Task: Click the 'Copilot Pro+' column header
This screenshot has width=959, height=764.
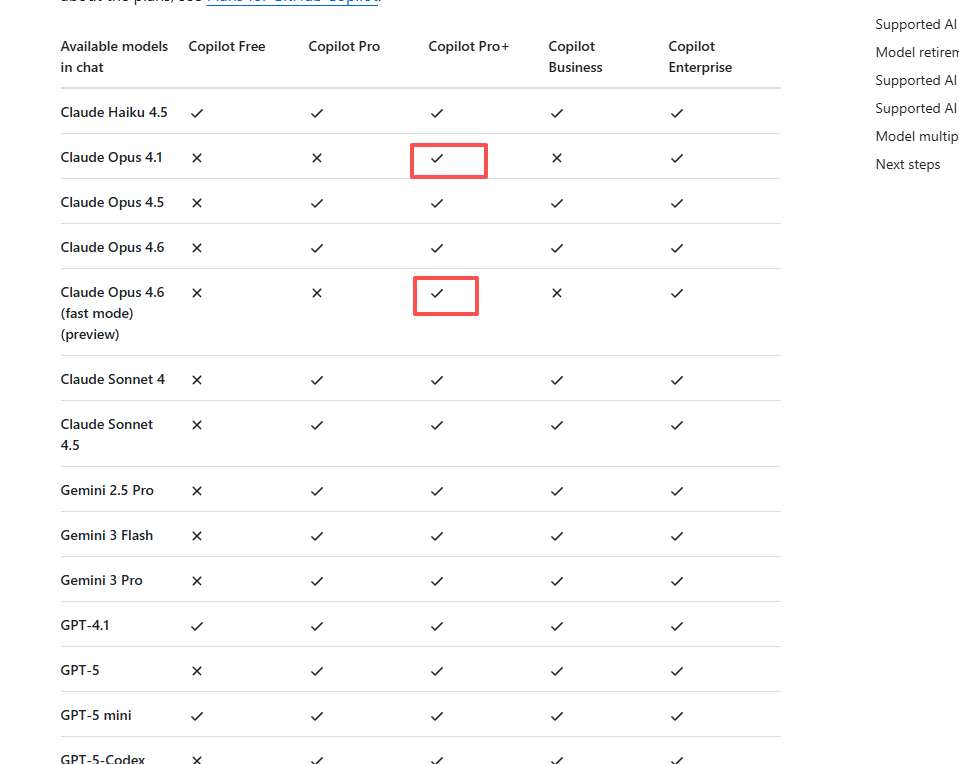Action: (x=468, y=46)
